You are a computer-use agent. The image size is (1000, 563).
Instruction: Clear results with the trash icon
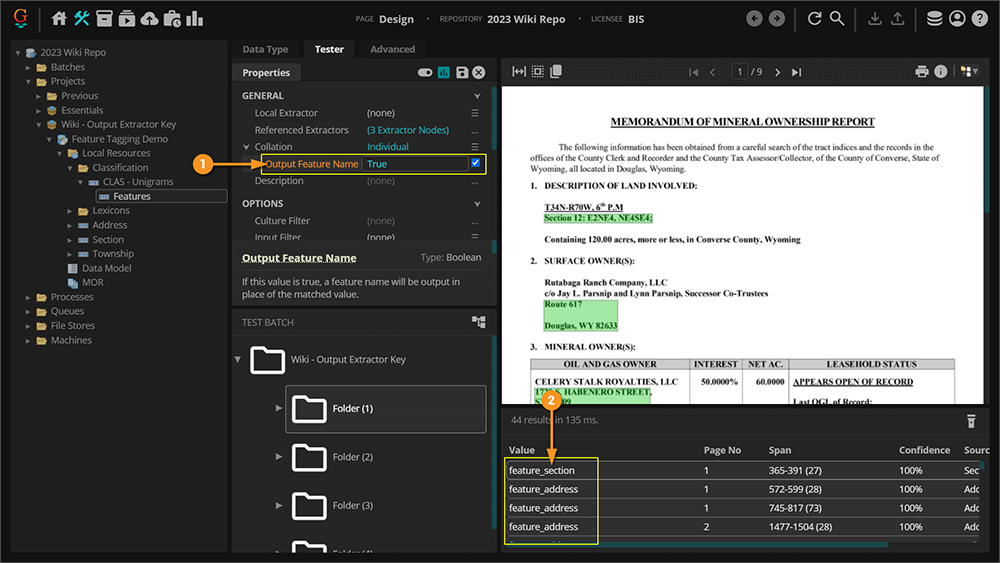coord(970,421)
